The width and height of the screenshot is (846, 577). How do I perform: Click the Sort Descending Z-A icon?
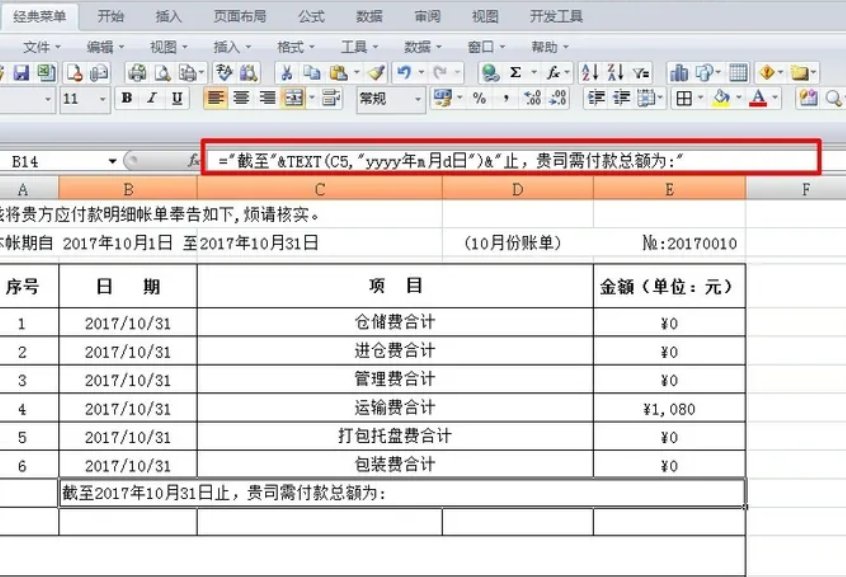616,72
